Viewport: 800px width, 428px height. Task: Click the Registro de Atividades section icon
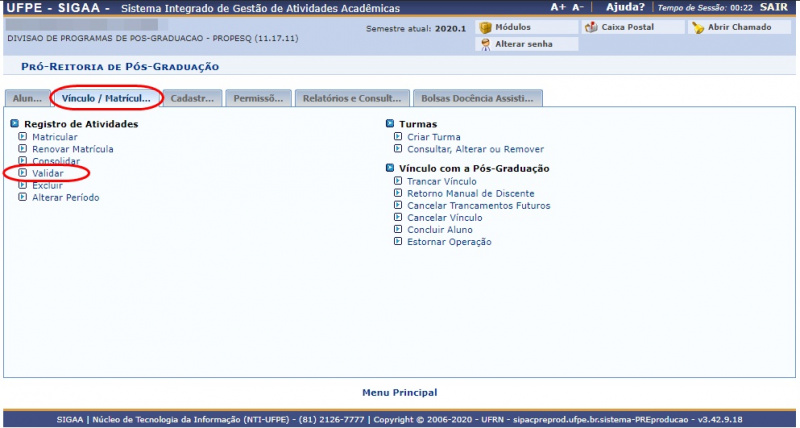coord(15,124)
